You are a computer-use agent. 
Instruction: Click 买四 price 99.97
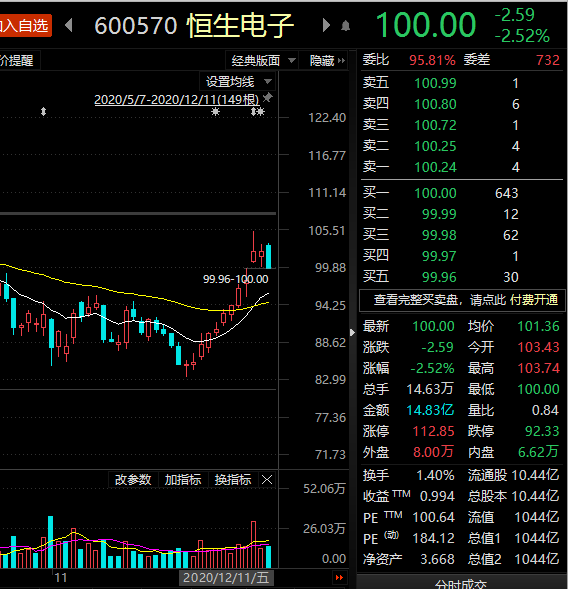tap(439, 256)
